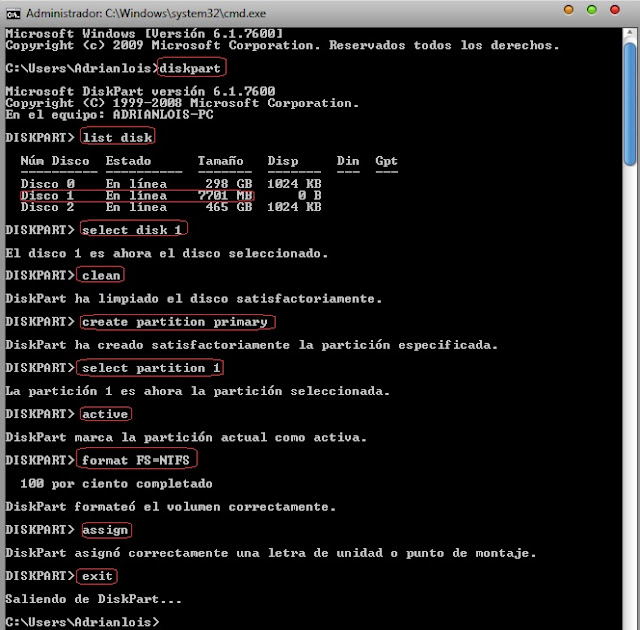The width and height of the screenshot is (640, 630).
Task: Close the window with the red button
Action: 615,10
